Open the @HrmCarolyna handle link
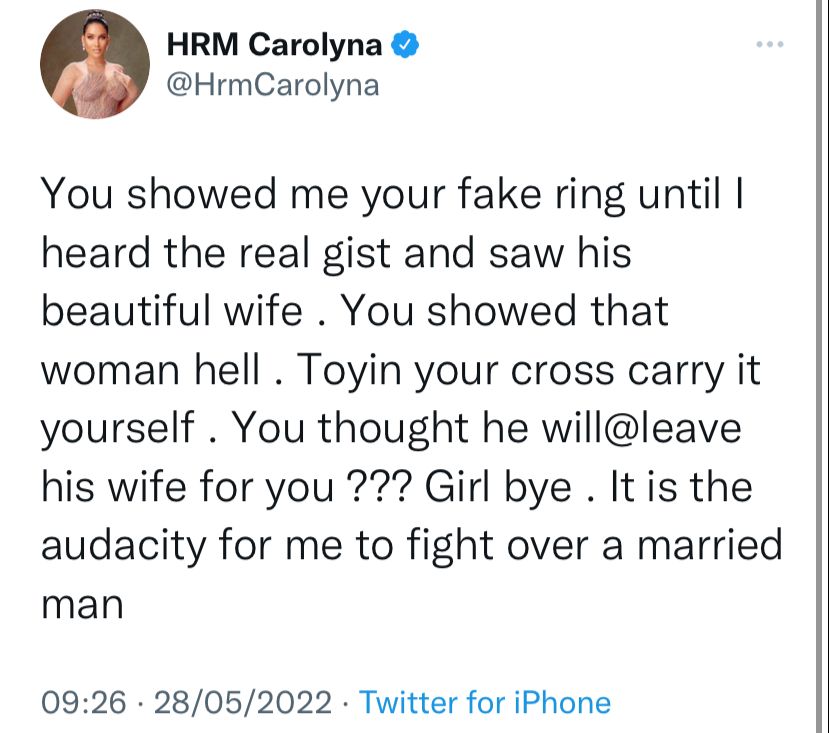The image size is (829, 733). pyautogui.click(x=273, y=86)
